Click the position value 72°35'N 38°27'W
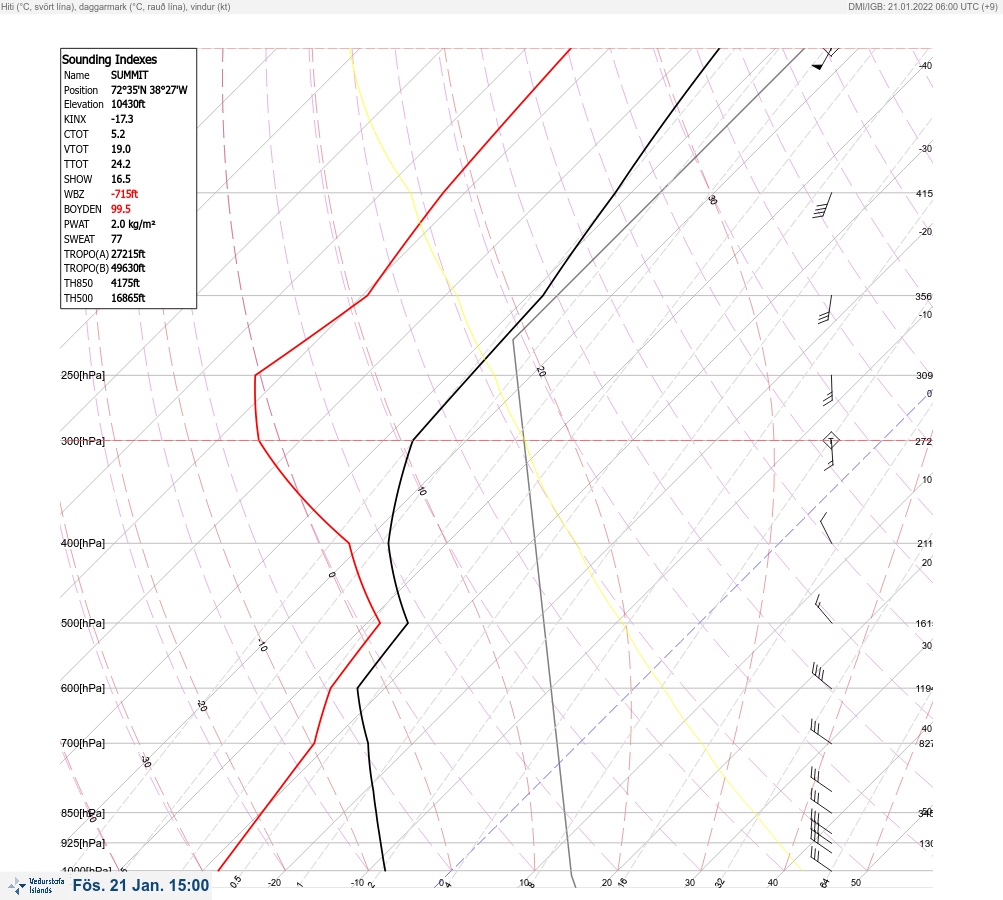This screenshot has width=1003, height=900. (x=149, y=90)
